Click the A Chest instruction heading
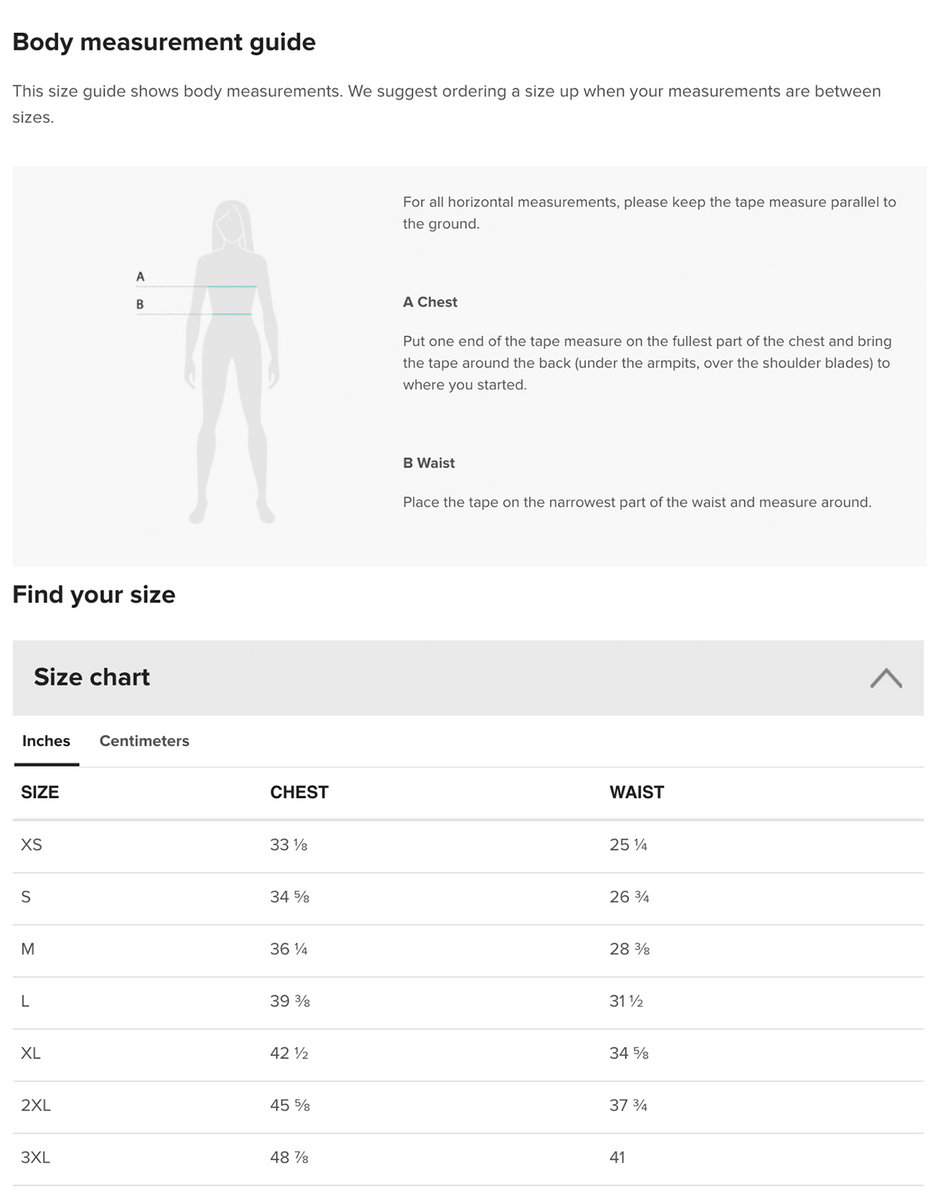 pos(430,302)
